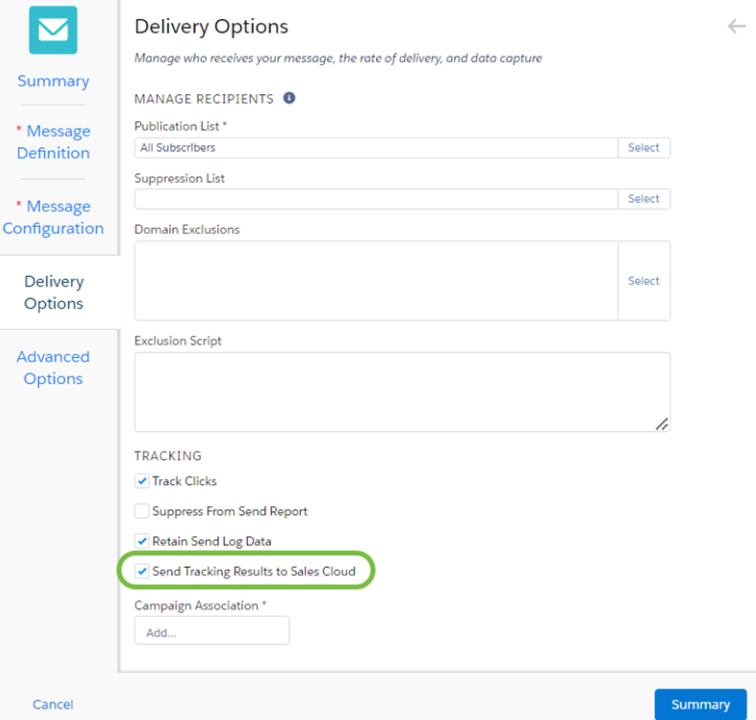Focus the Campaign Association Add field
756x720 pixels.
tap(212, 630)
